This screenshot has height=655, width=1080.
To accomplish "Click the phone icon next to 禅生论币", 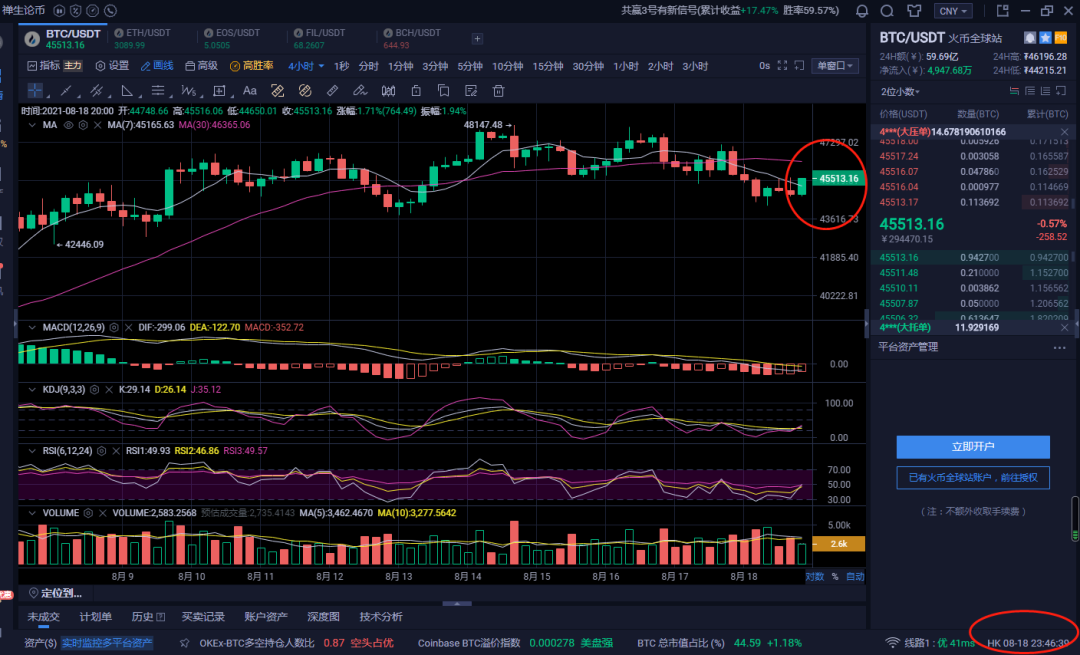I will coord(110,11).
